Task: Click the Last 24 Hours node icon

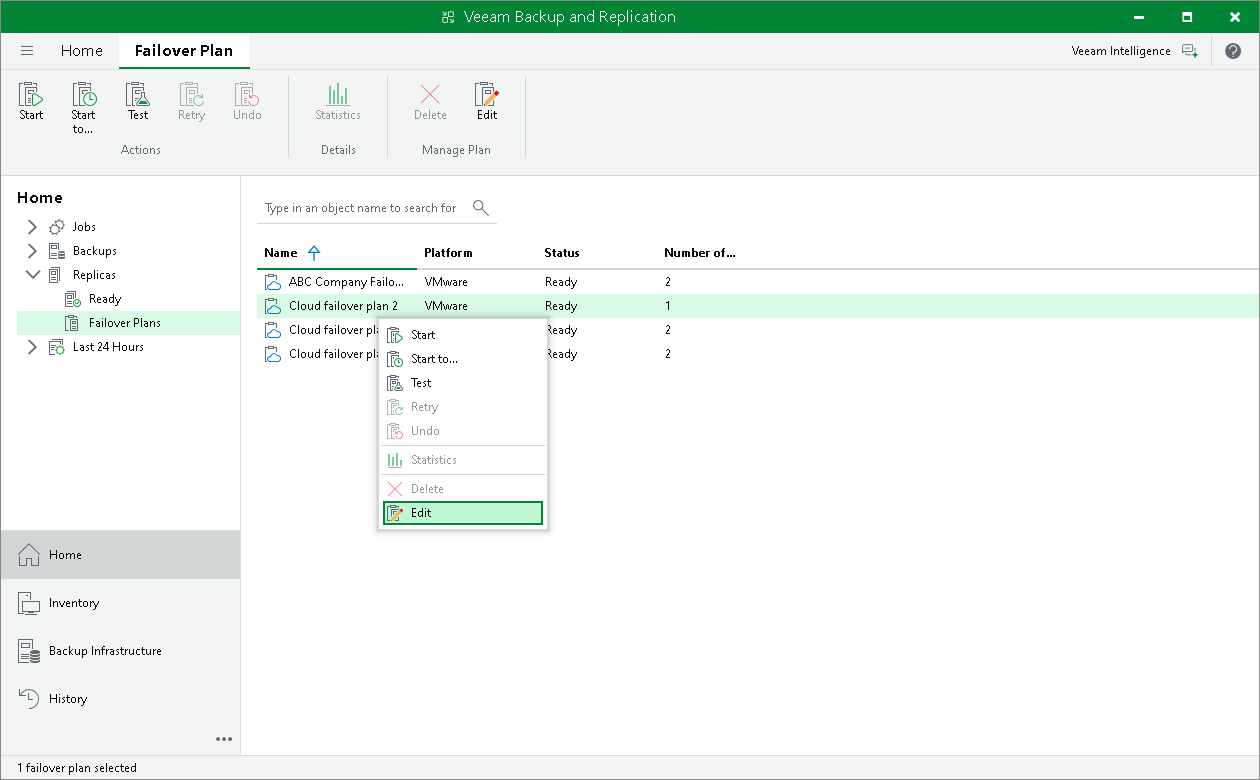Action: click(57, 347)
